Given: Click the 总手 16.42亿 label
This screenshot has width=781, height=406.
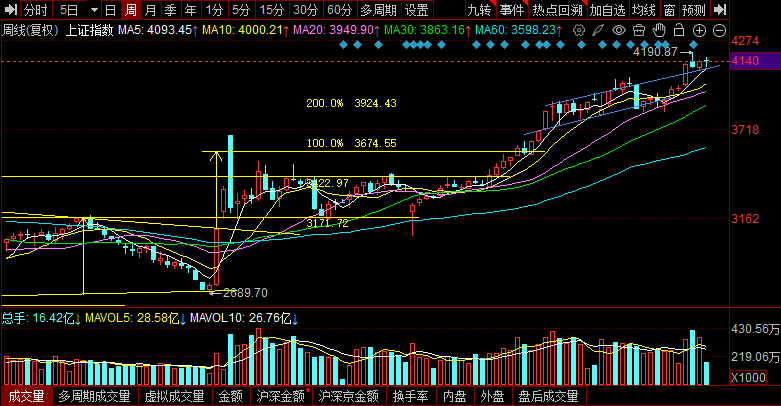Looking at the screenshot, I should coord(41,318).
